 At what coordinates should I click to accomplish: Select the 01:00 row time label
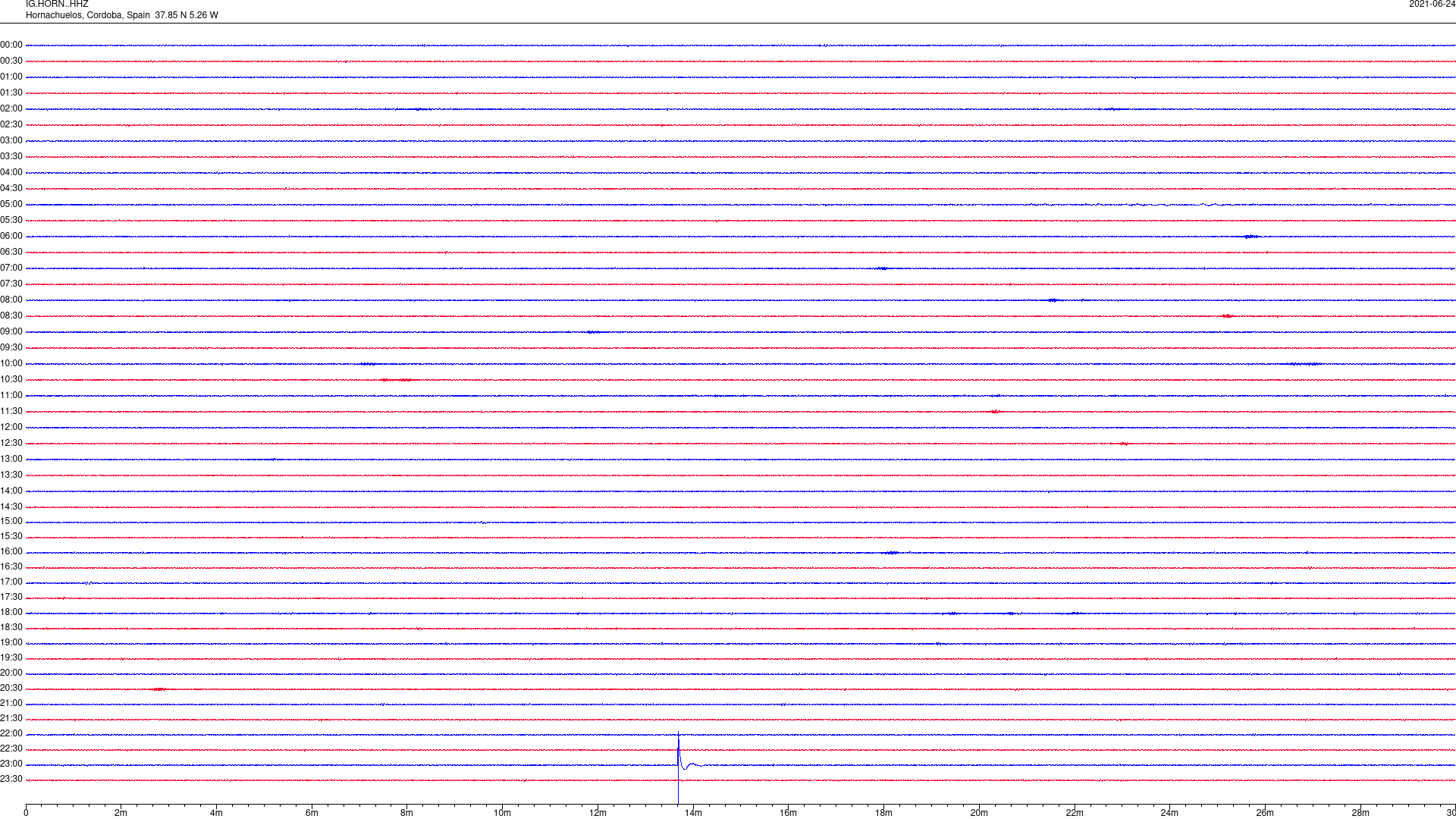click(11, 77)
